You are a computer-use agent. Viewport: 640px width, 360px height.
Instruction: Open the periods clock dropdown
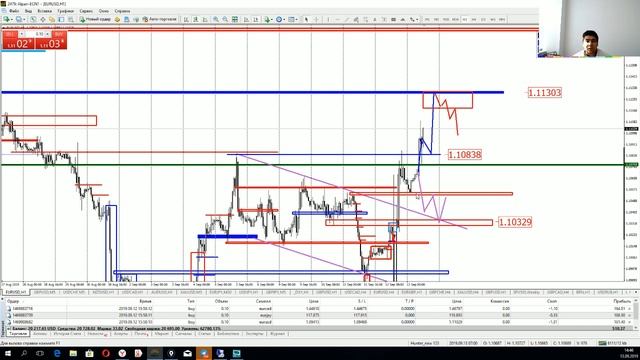click(280, 19)
